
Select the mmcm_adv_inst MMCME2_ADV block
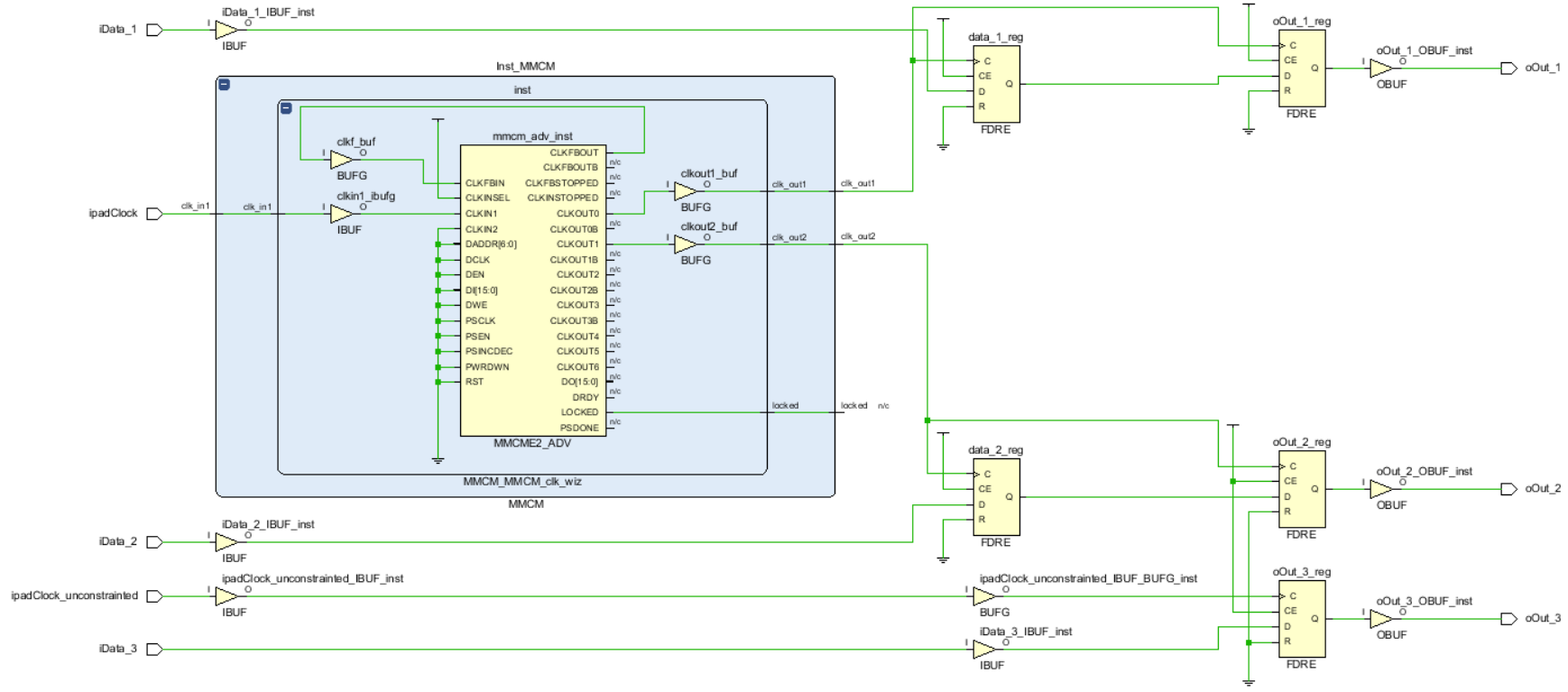[532, 291]
